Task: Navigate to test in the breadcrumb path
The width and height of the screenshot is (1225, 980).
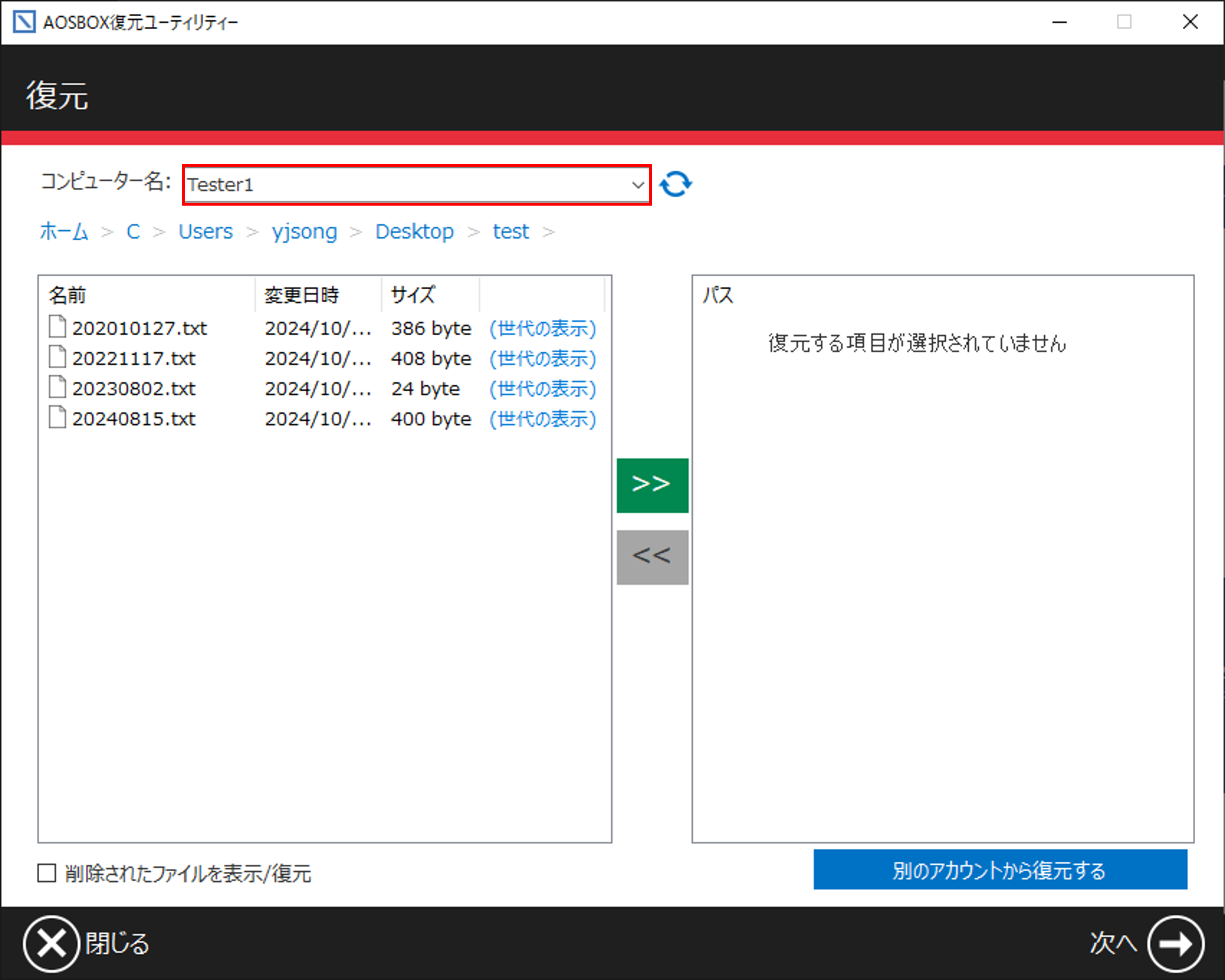Action: [x=510, y=232]
